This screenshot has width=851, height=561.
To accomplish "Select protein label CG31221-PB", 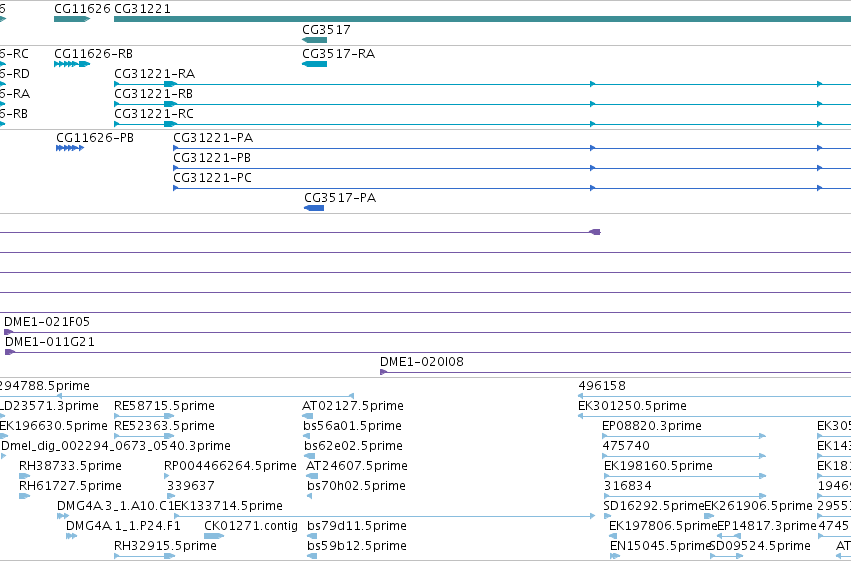I will click(x=212, y=158).
